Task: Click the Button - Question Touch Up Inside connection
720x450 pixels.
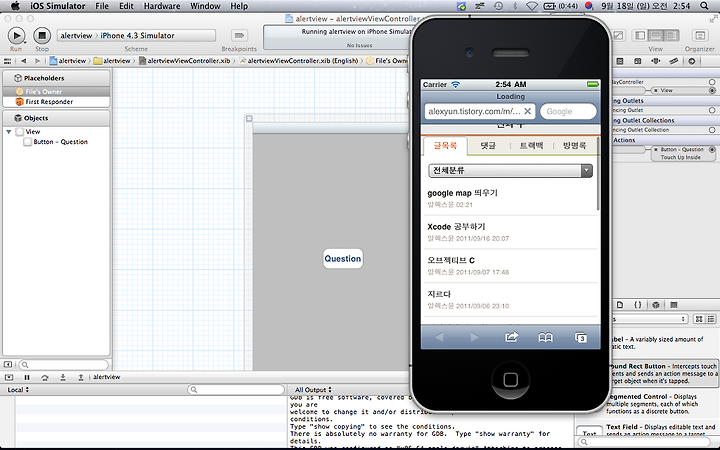Action: tap(683, 153)
